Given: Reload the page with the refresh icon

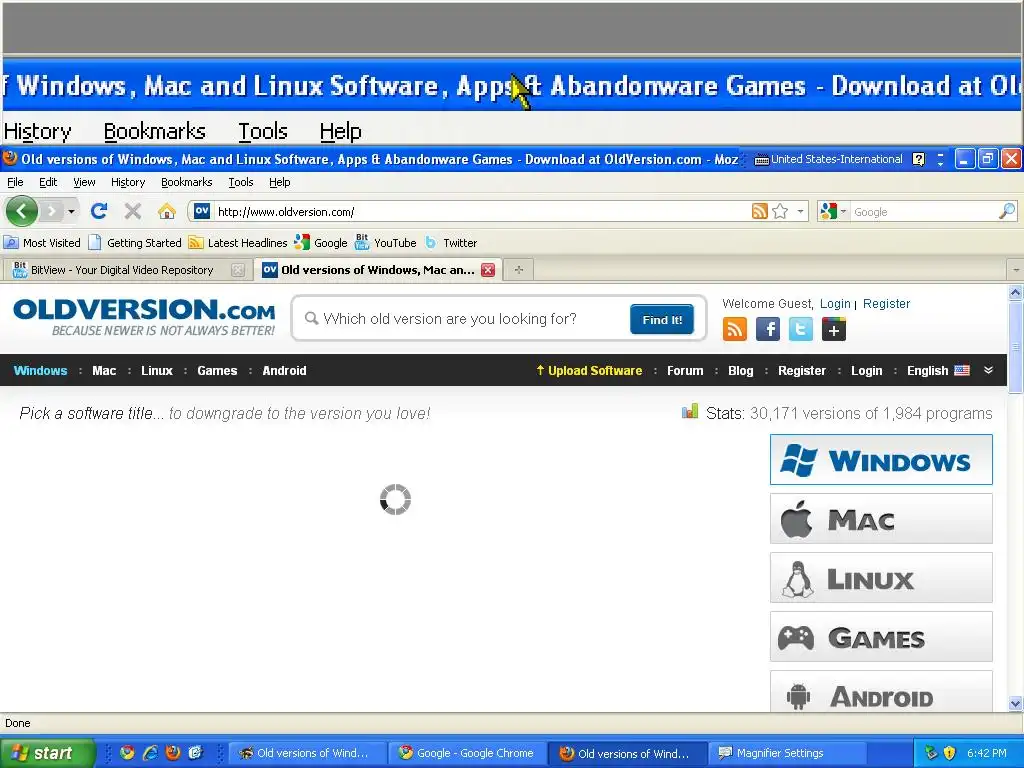Looking at the screenshot, I should tap(99, 211).
